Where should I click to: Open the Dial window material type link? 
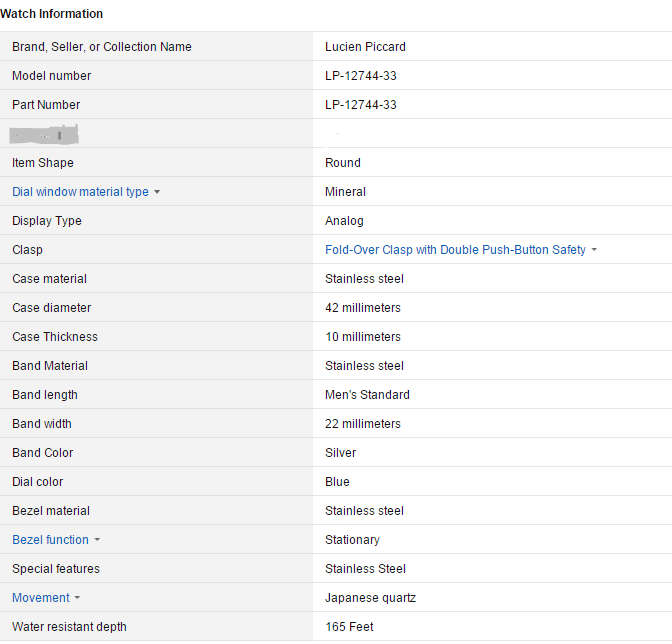point(80,192)
